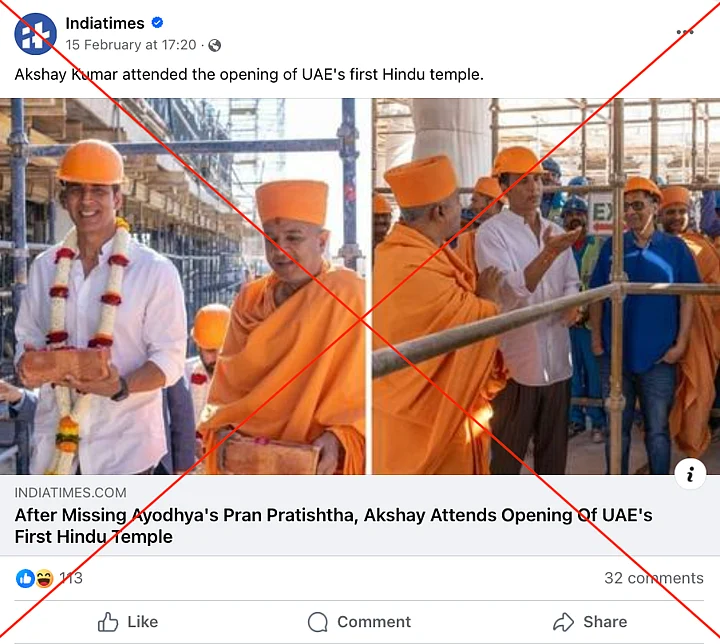This screenshot has width=720, height=644.
Task: Click the INDIATIMES.COM source domain
Action: (x=70, y=492)
